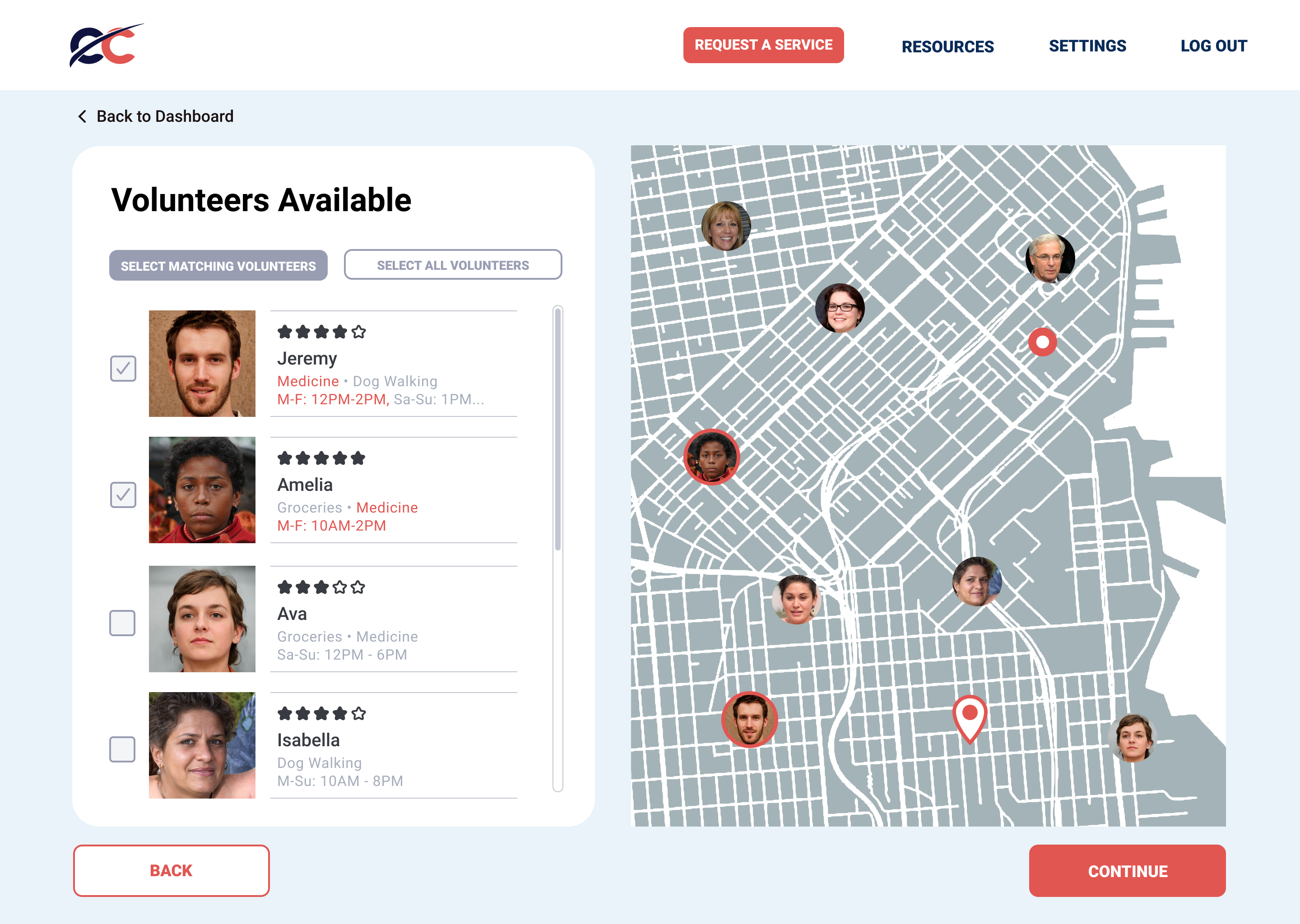Open Isabella's profile photo thumbnail
Screen dimensions: 1300x924
202,745
